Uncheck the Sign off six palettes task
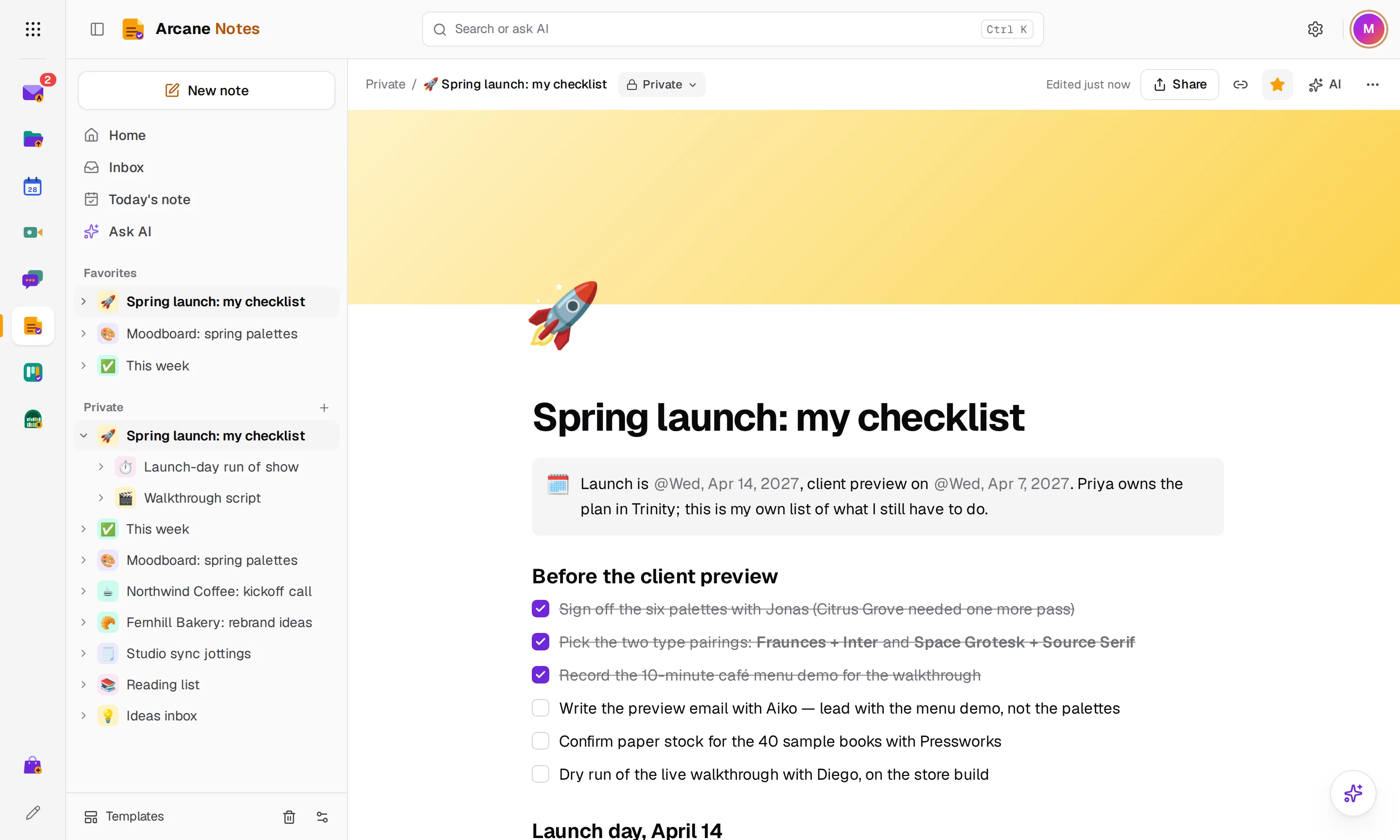Image resolution: width=1400 pixels, height=840 pixels. (541, 609)
